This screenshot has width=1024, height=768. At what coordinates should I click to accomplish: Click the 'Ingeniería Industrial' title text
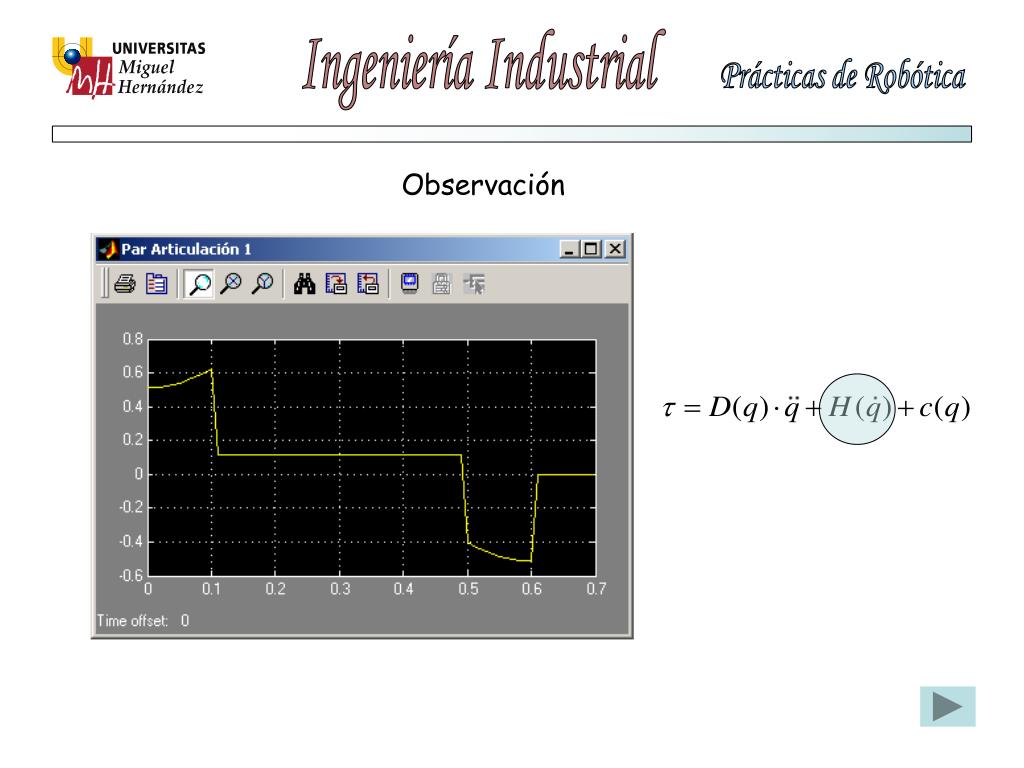click(x=484, y=68)
